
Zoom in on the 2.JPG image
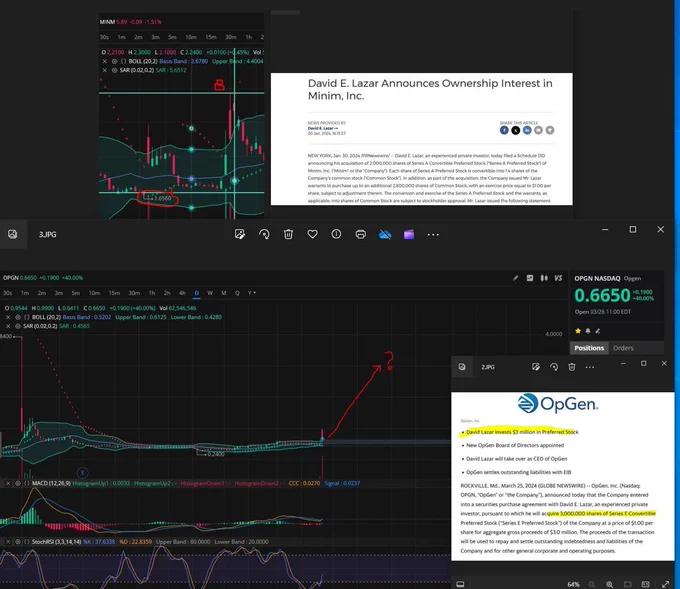[609, 584]
